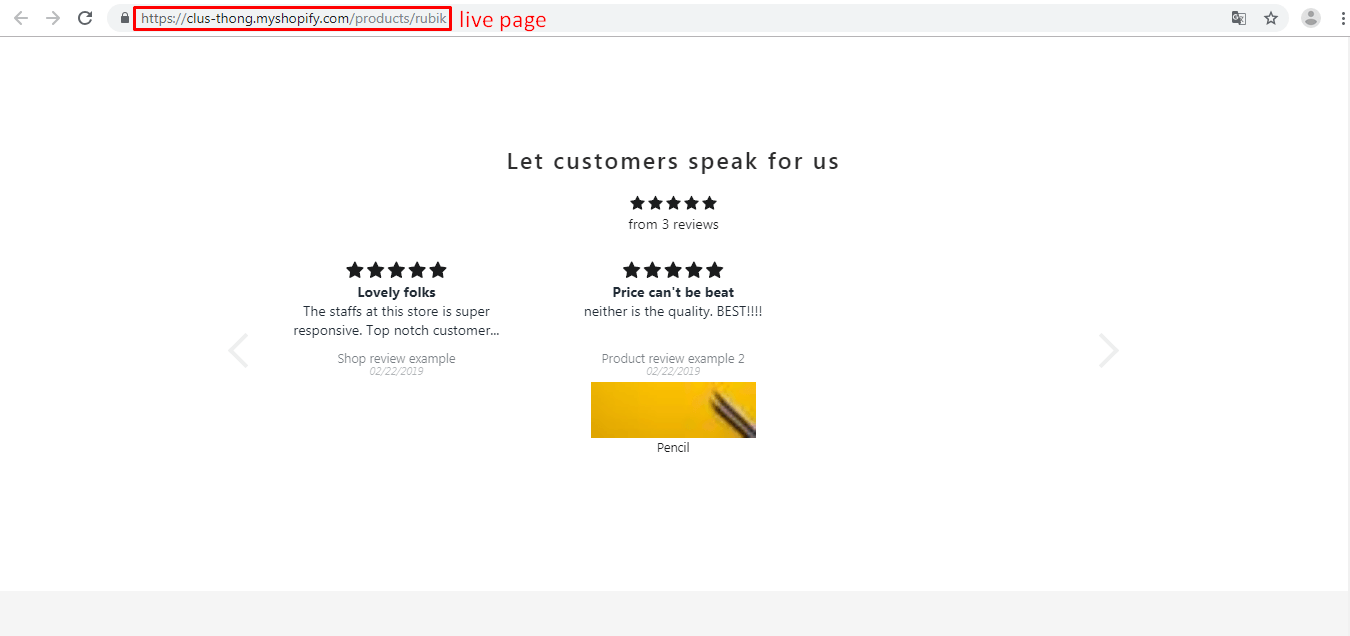Open the 'Pencil' product link

pos(673,448)
